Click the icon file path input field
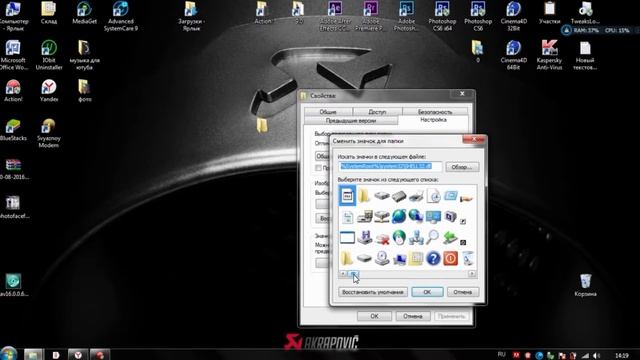 (390, 167)
